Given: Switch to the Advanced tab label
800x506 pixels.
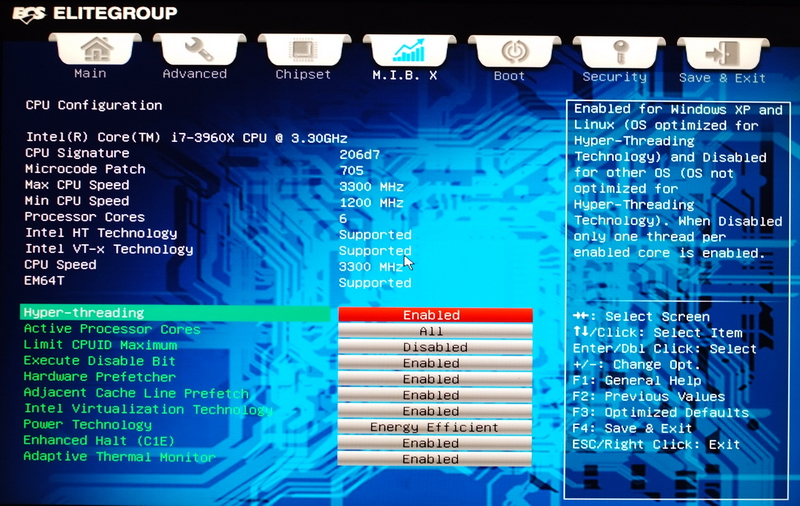Looking at the screenshot, I should point(195,74).
